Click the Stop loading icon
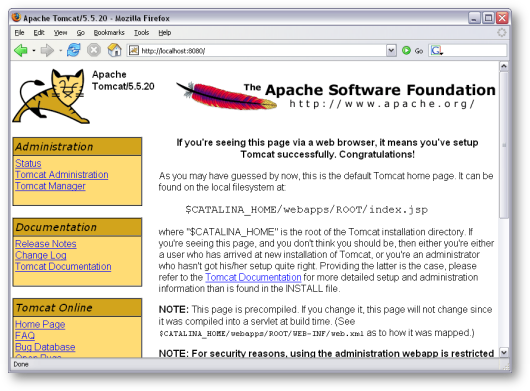Viewport: 530px width, 391px height. tap(94, 50)
